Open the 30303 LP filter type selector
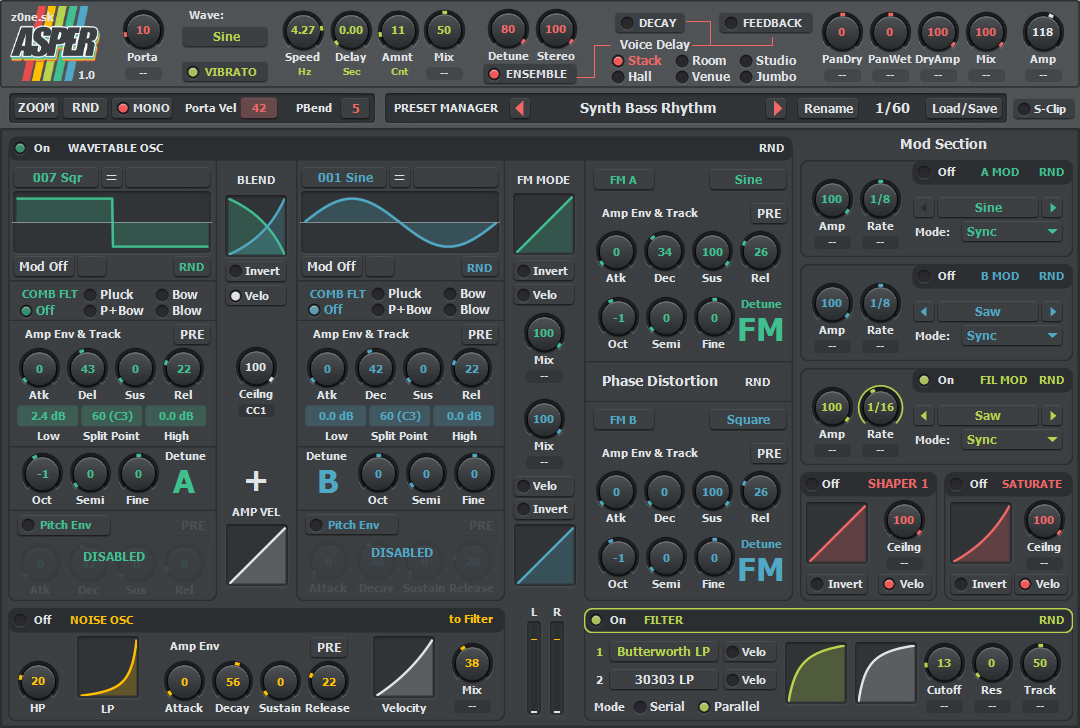The image size is (1080, 728). [x=663, y=680]
